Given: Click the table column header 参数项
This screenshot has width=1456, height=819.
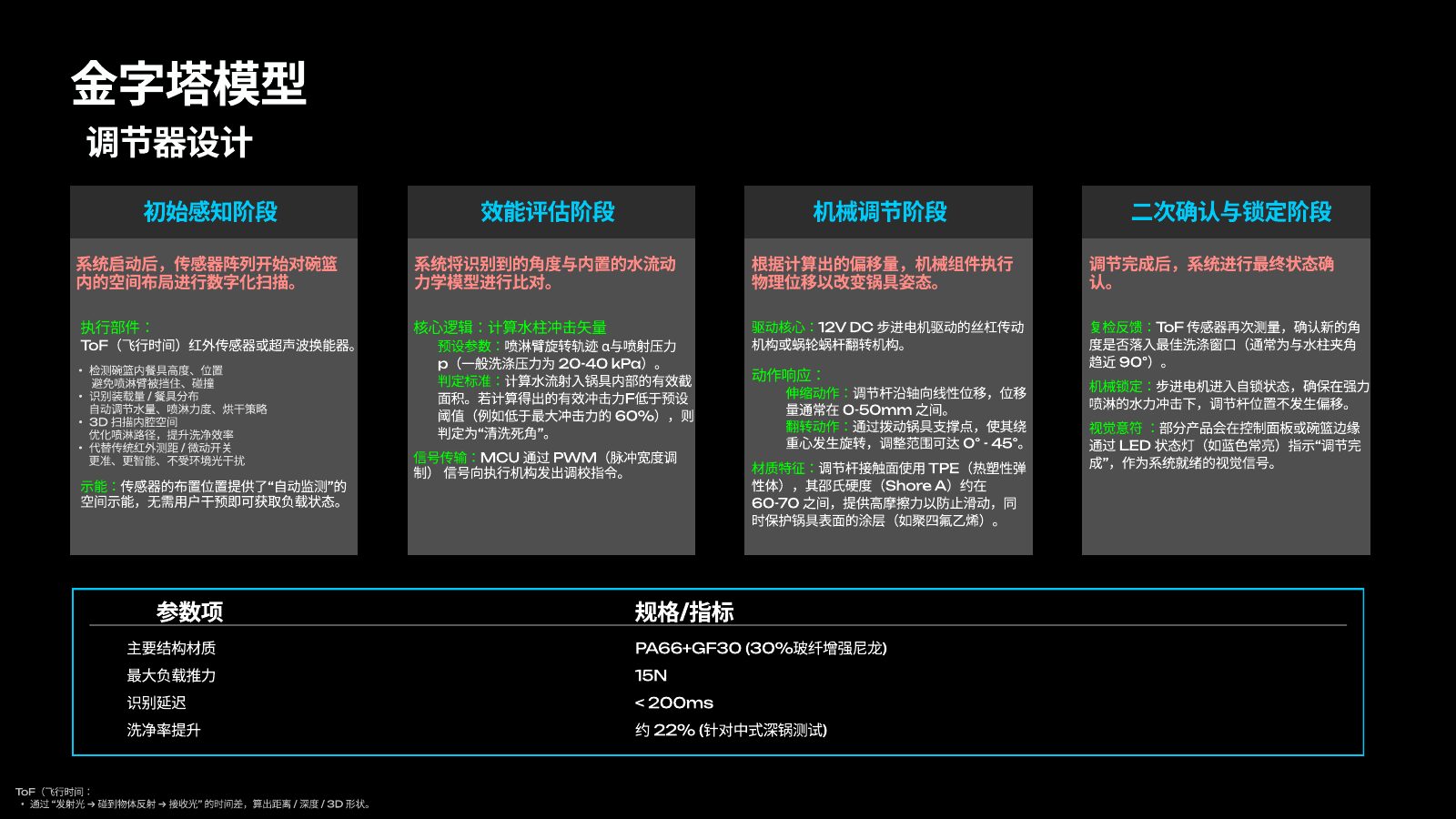Looking at the screenshot, I should coord(189,612).
